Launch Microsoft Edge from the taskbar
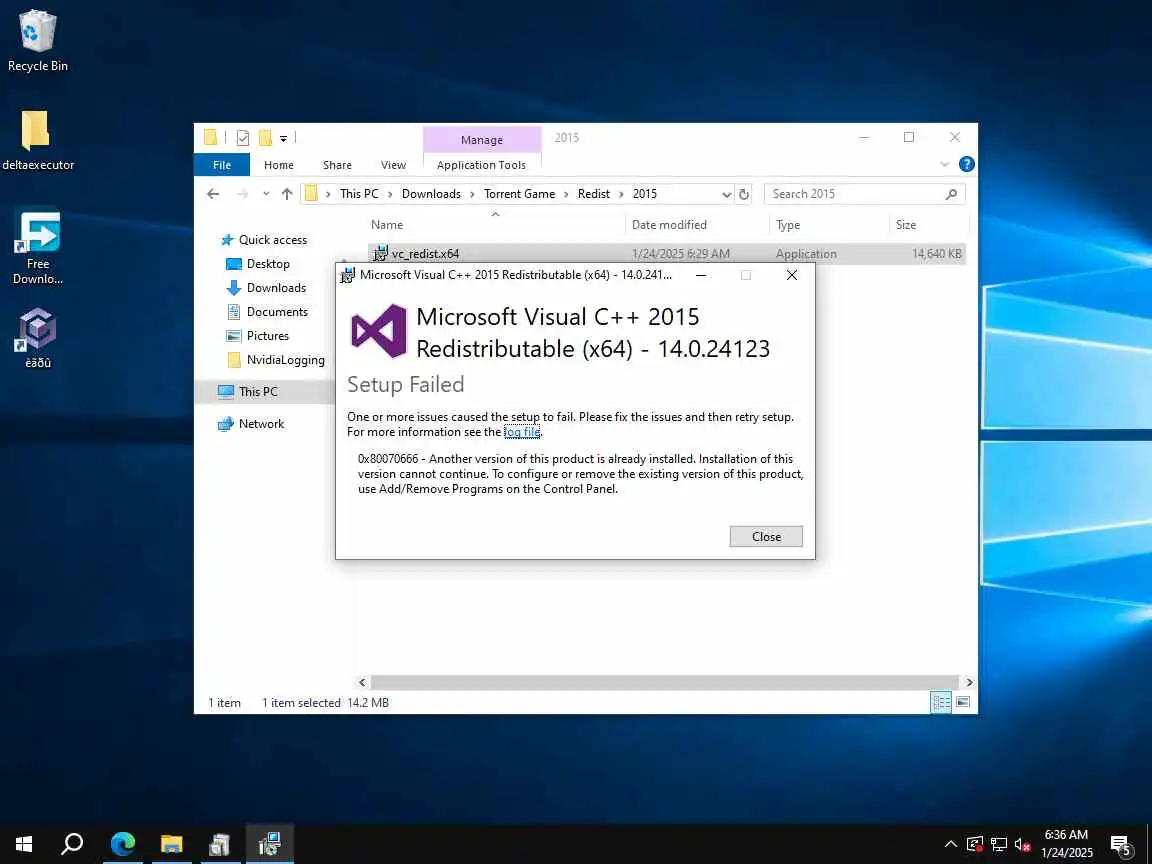 click(123, 843)
